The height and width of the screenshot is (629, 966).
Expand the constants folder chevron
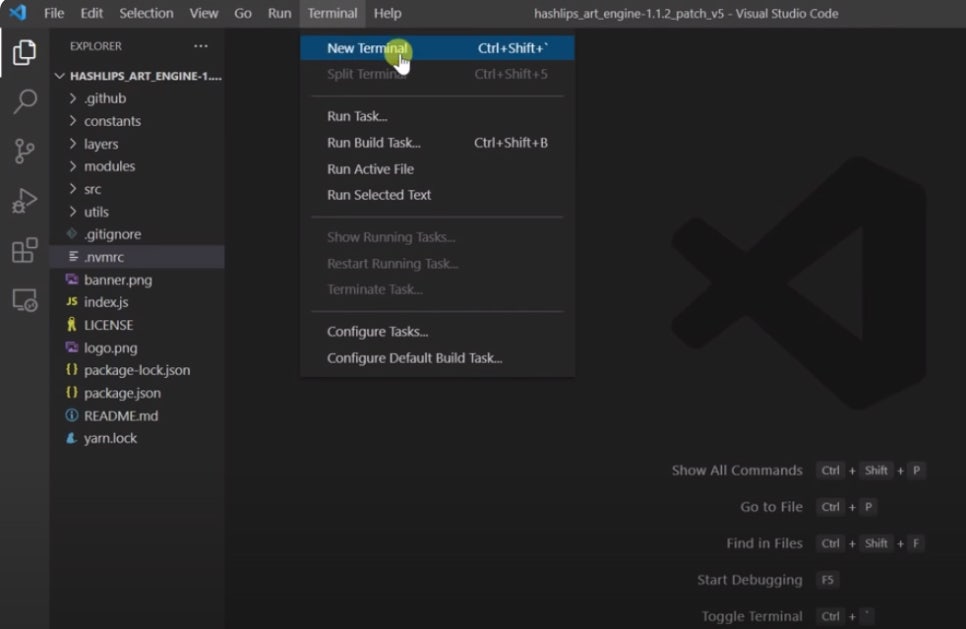click(73, 121)
